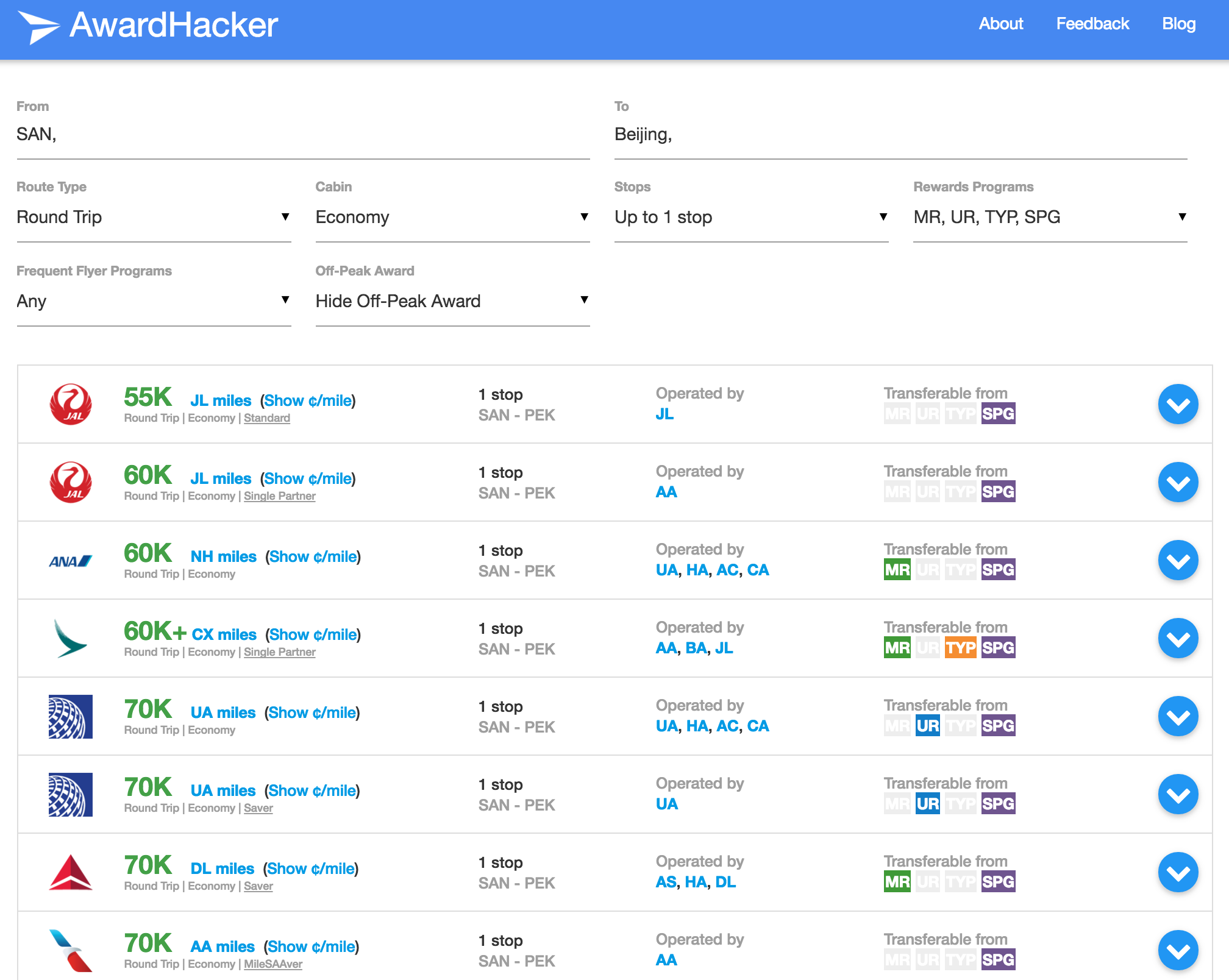Click SPG badge in 55K JL row

998,414
